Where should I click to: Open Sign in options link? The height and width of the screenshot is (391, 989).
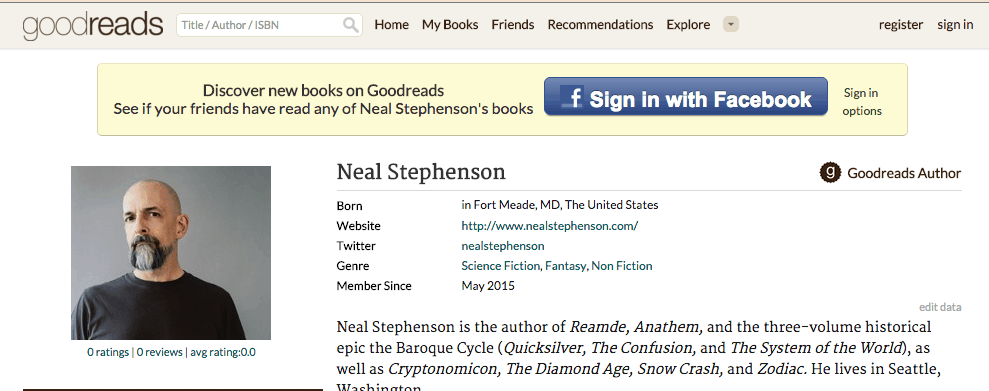click(x=862, y=102)
